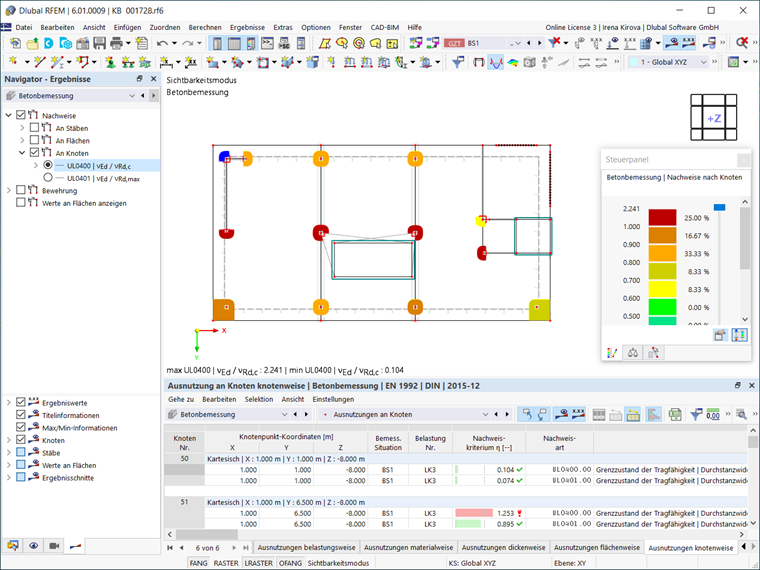The height and width of the screenshot is (570, 760).
Task: Click the camera views icon in Navigator bottom
Action: 54,546
